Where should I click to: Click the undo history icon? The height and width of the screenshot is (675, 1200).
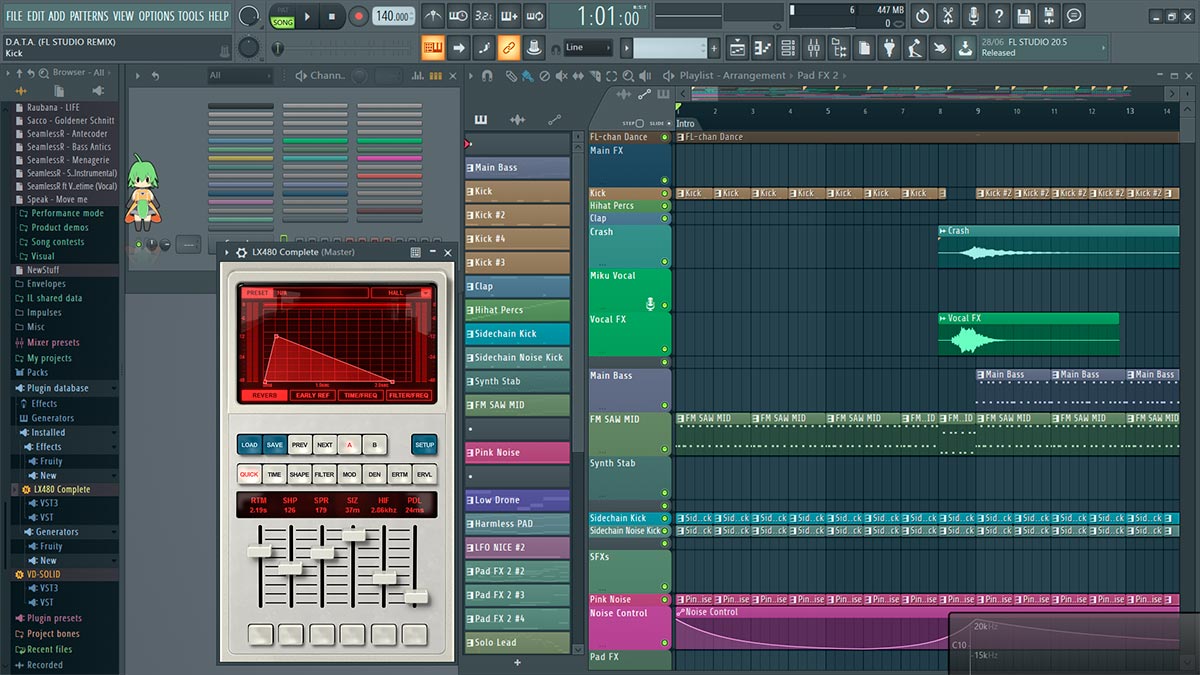click(922, 16)
